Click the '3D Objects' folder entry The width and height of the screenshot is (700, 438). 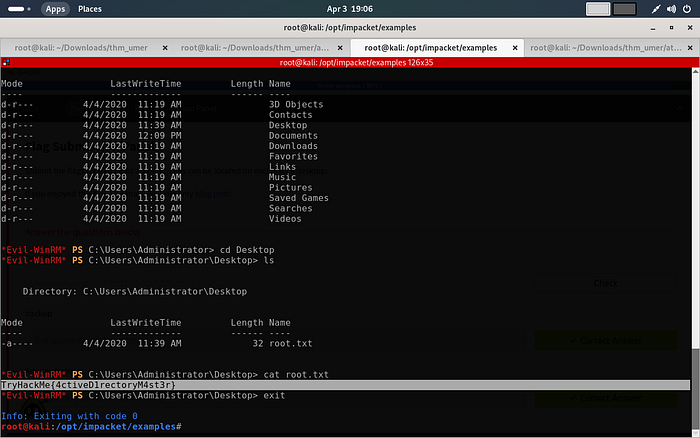click(x=296, y=104)
